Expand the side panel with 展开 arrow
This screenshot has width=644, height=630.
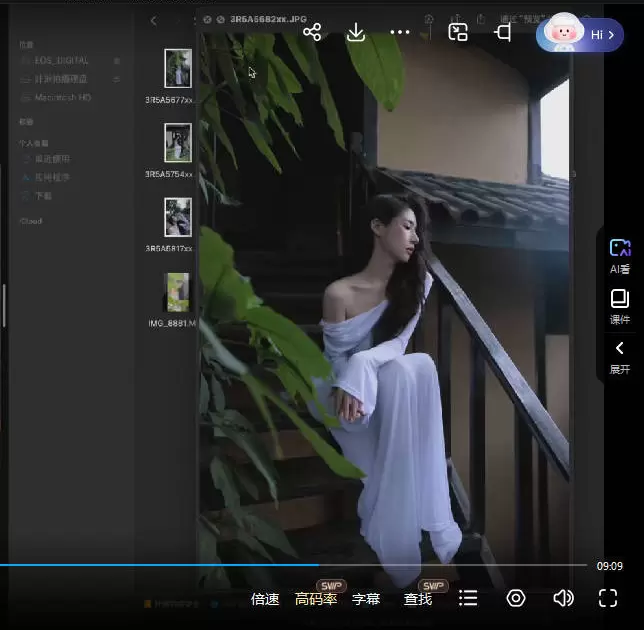620,356
